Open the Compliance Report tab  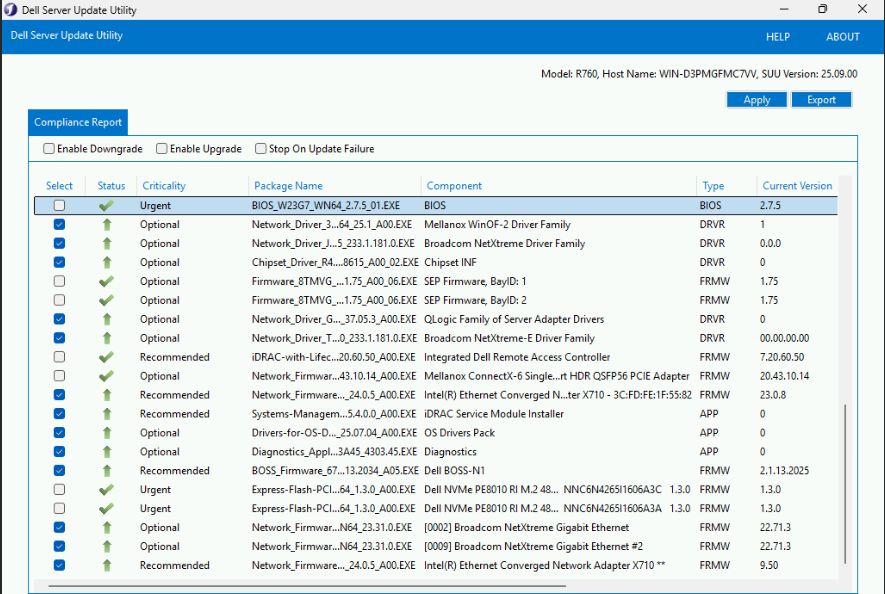pos(78,123)
